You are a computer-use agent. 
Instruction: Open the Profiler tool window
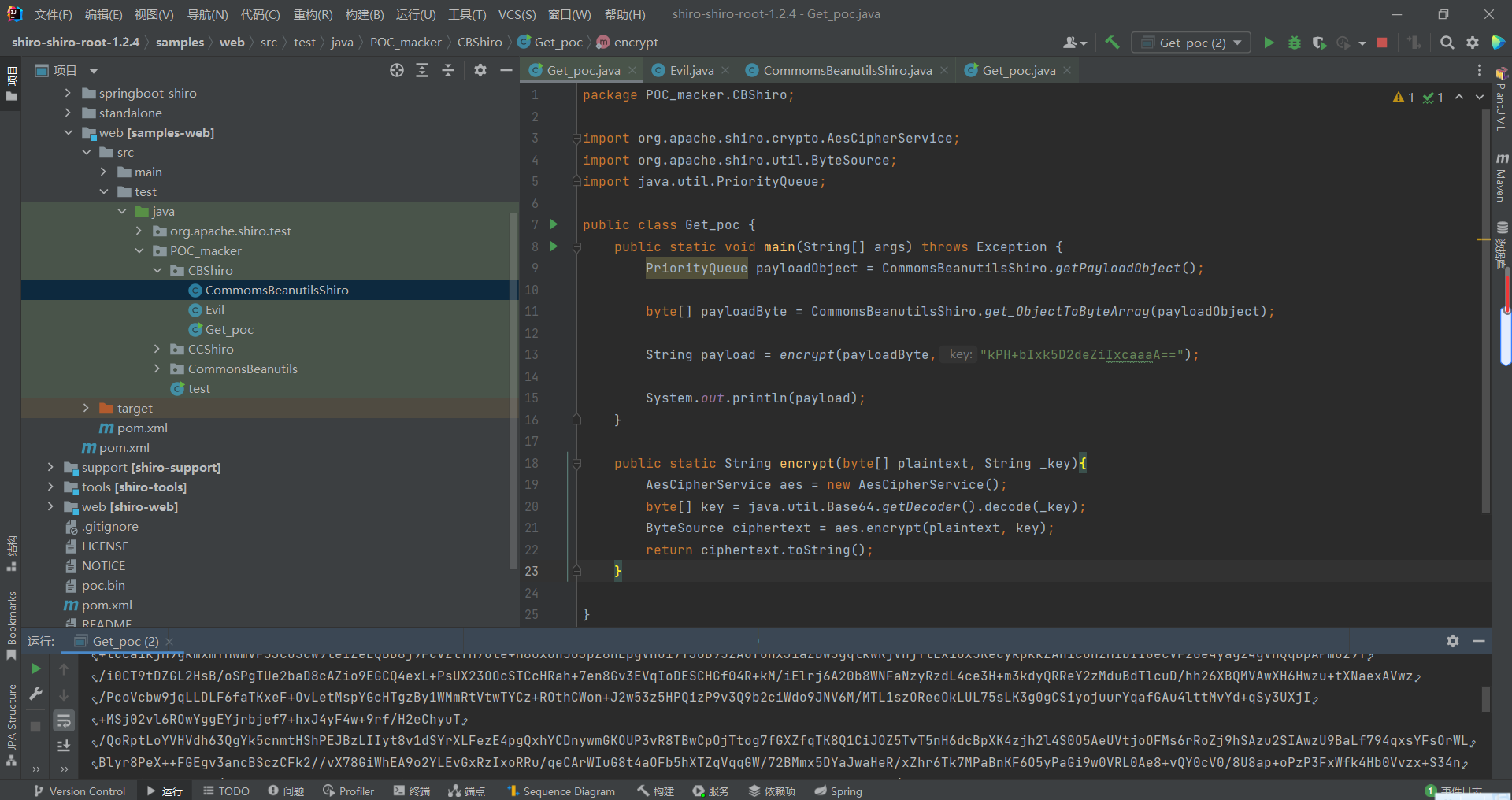[348, 791]
